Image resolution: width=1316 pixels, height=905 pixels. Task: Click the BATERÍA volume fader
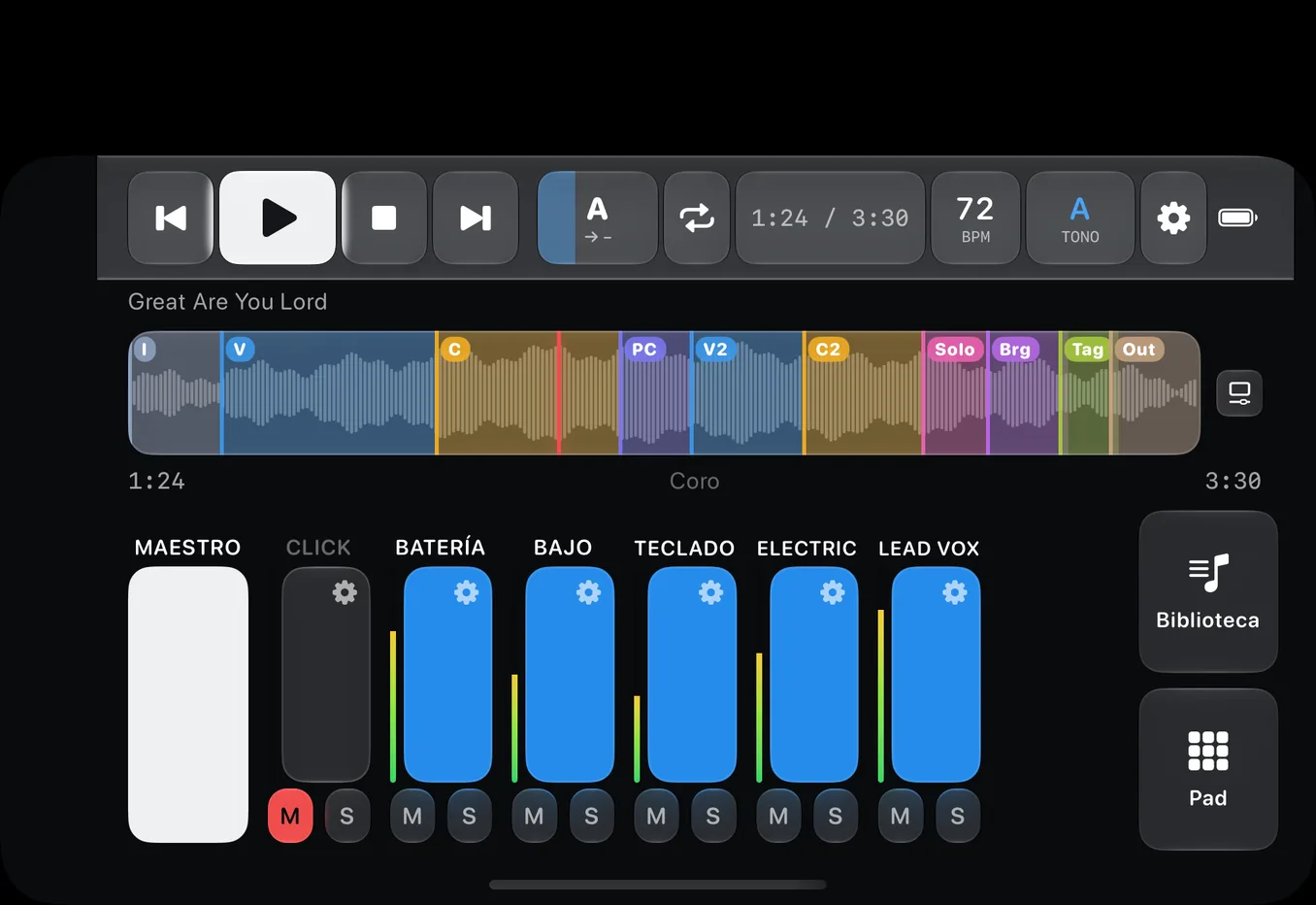tap(448, 674)
